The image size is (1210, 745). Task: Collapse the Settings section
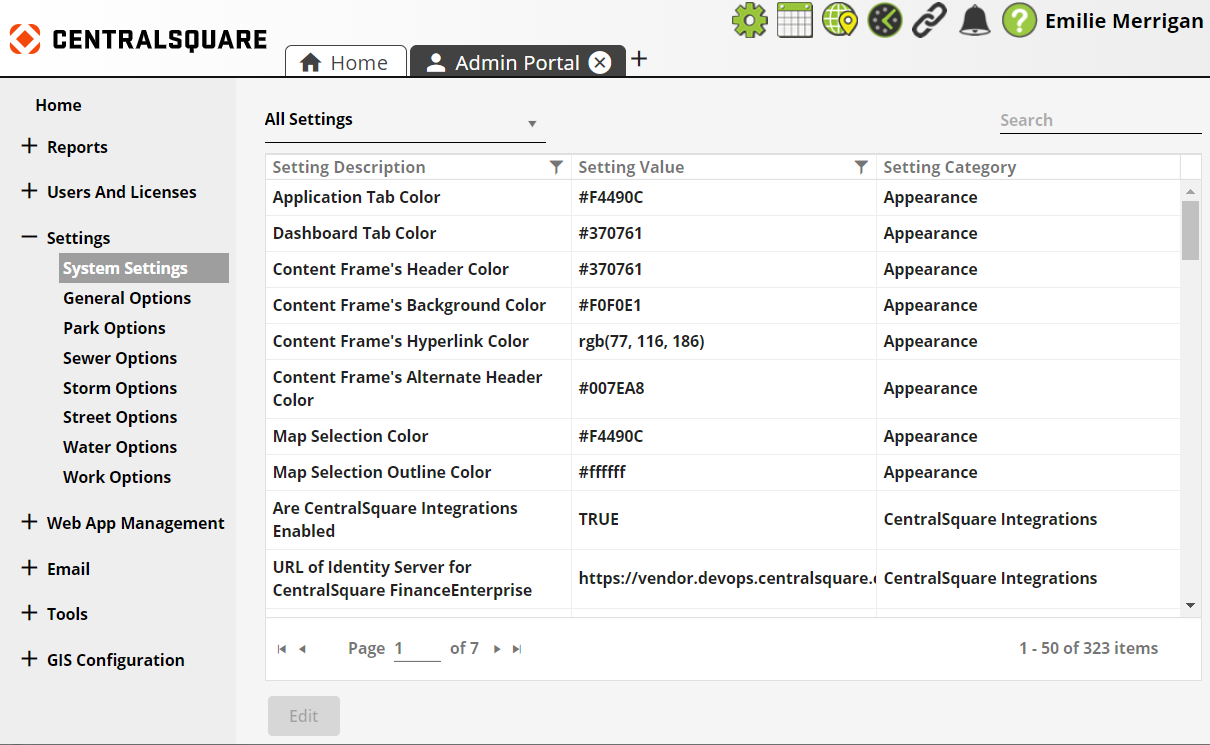(29, 238)
